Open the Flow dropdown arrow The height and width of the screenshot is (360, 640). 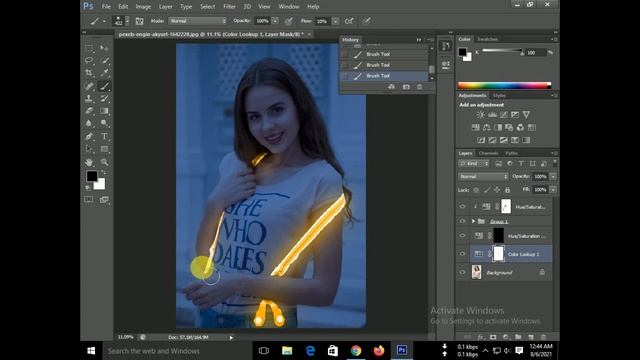(x=335, y=21)
